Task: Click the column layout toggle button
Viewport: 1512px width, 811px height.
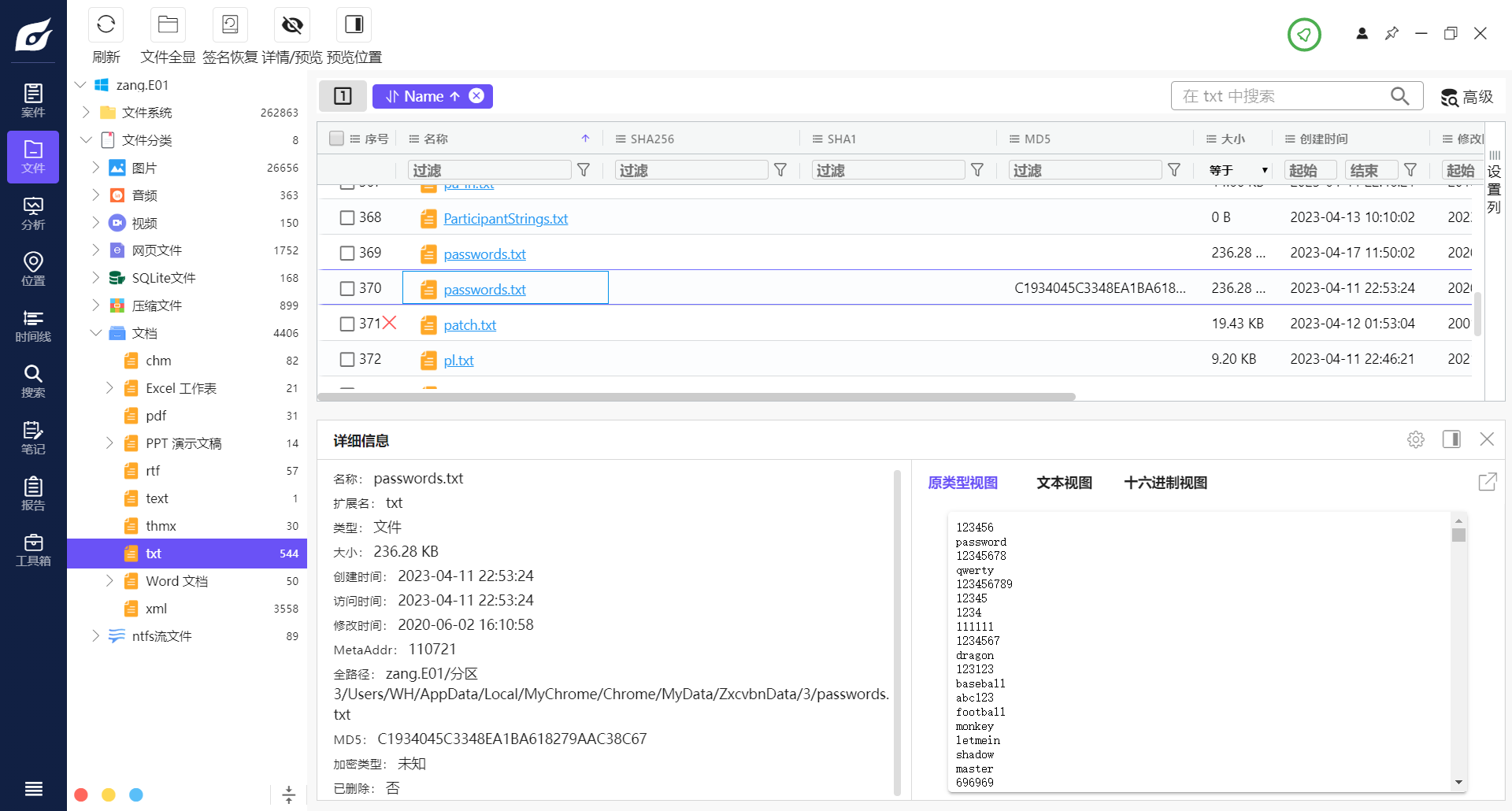Action: [343, 96]
